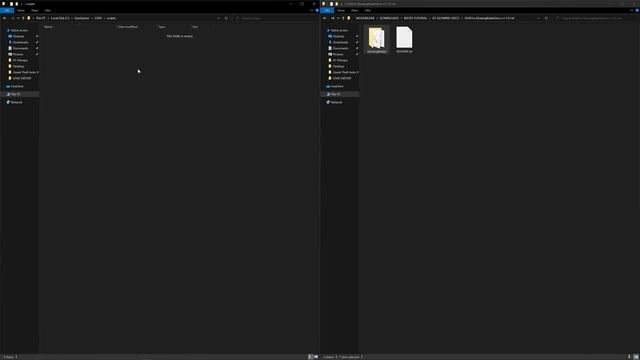Open Network in right window sidebar
The height and width of the screenshot is (360, 640).
tap(336, 102)
